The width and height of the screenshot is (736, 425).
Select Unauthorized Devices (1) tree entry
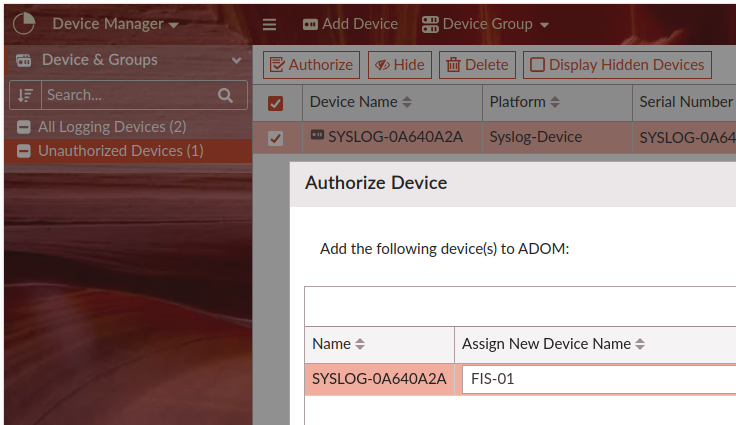[120, 151]
